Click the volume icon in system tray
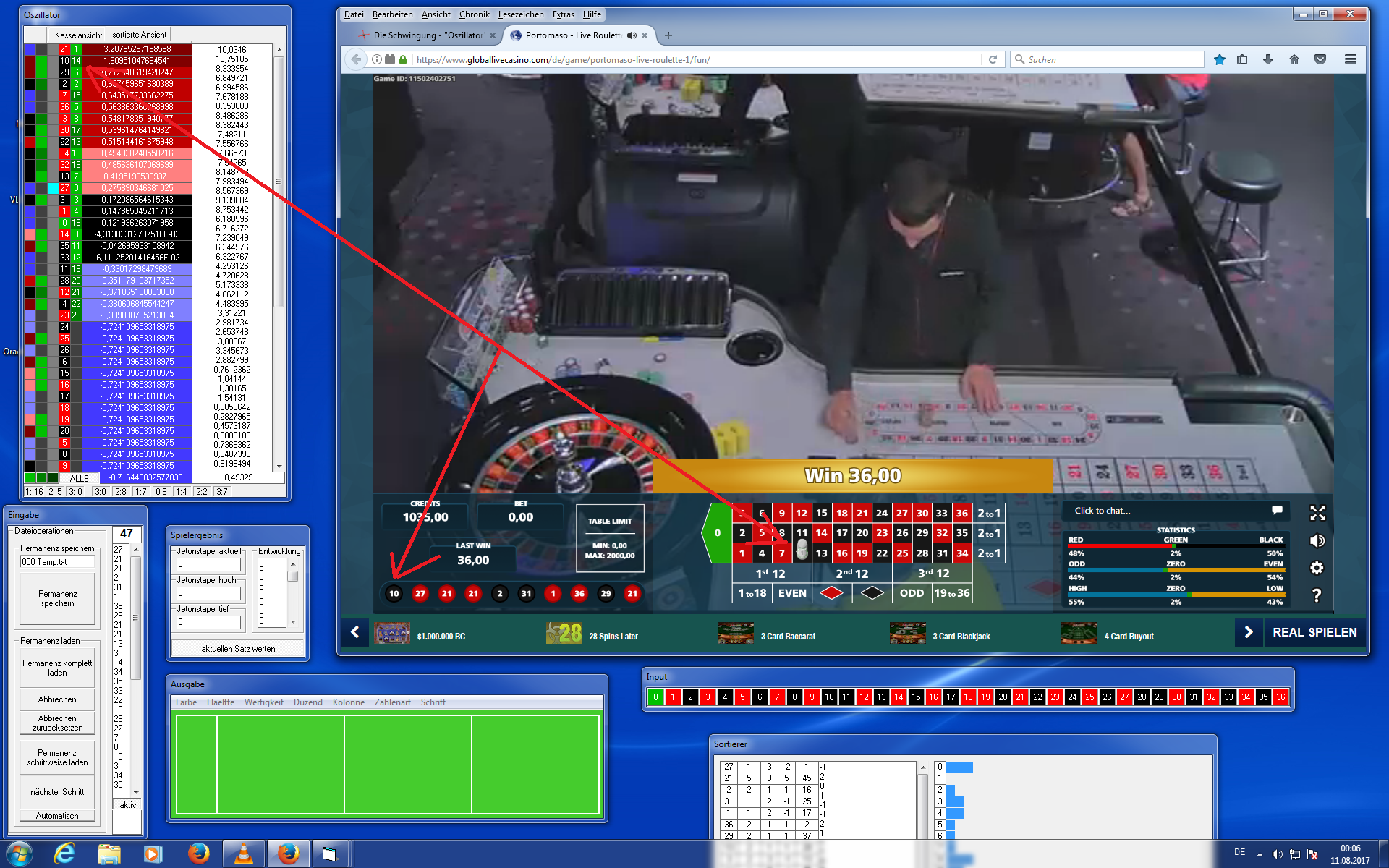 pos(1278,854)
